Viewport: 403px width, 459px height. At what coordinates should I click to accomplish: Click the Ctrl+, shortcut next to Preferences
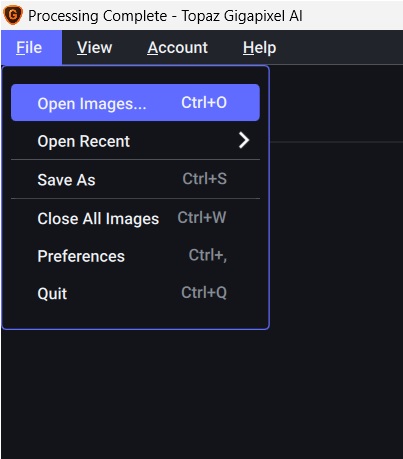pyautogui.click(x=208, y=255)
